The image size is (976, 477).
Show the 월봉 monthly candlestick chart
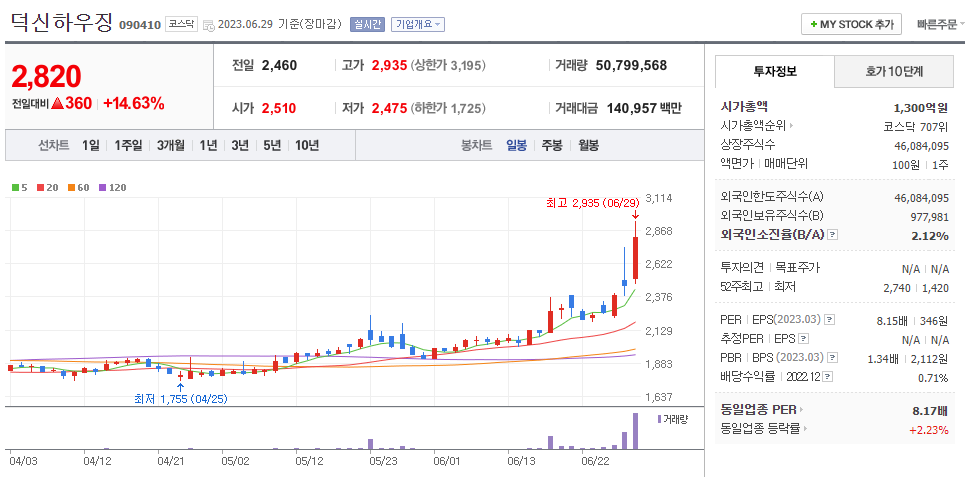click(x=588, y=145)
